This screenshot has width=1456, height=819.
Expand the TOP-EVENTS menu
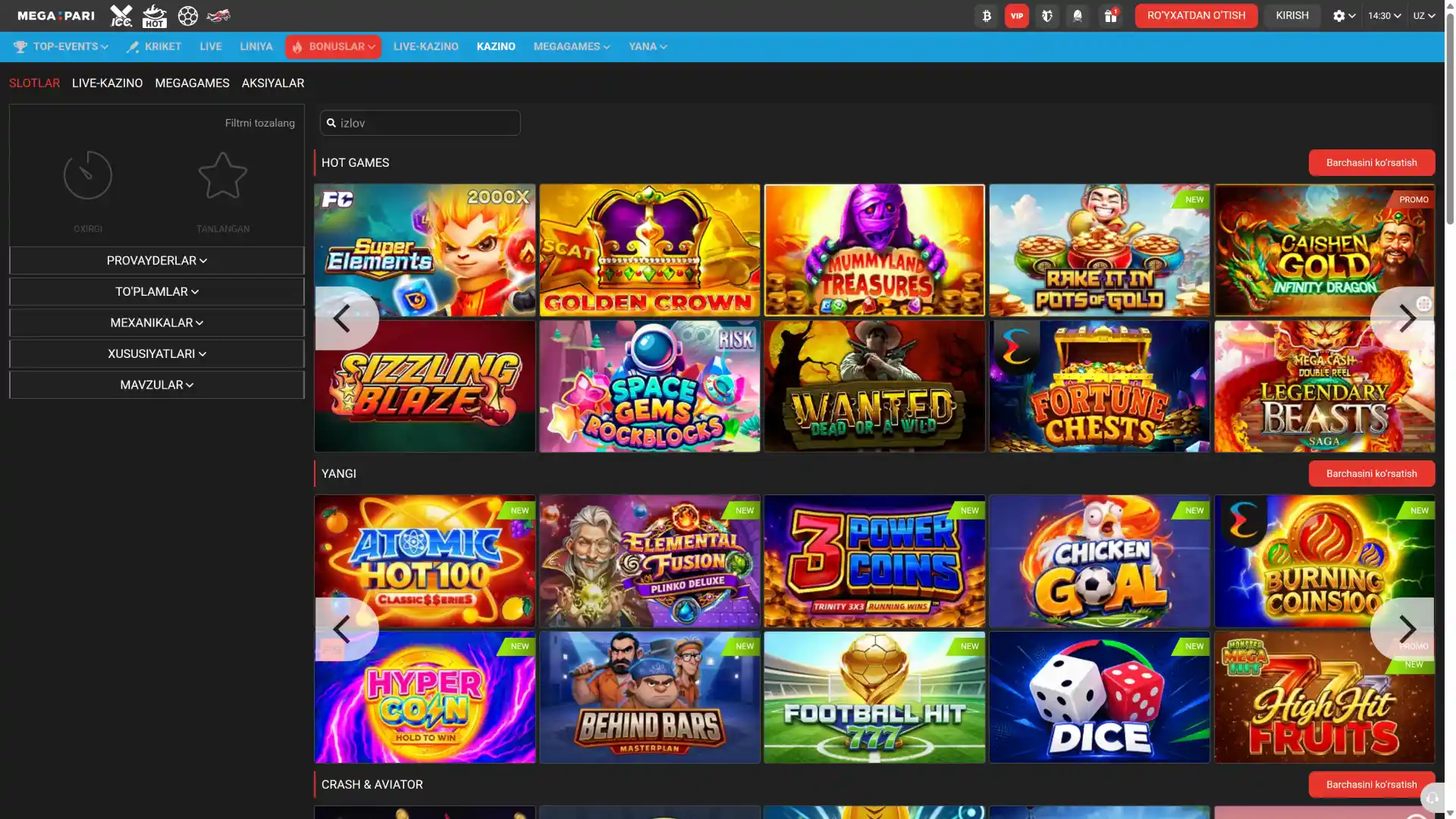(x=61, y=47)
